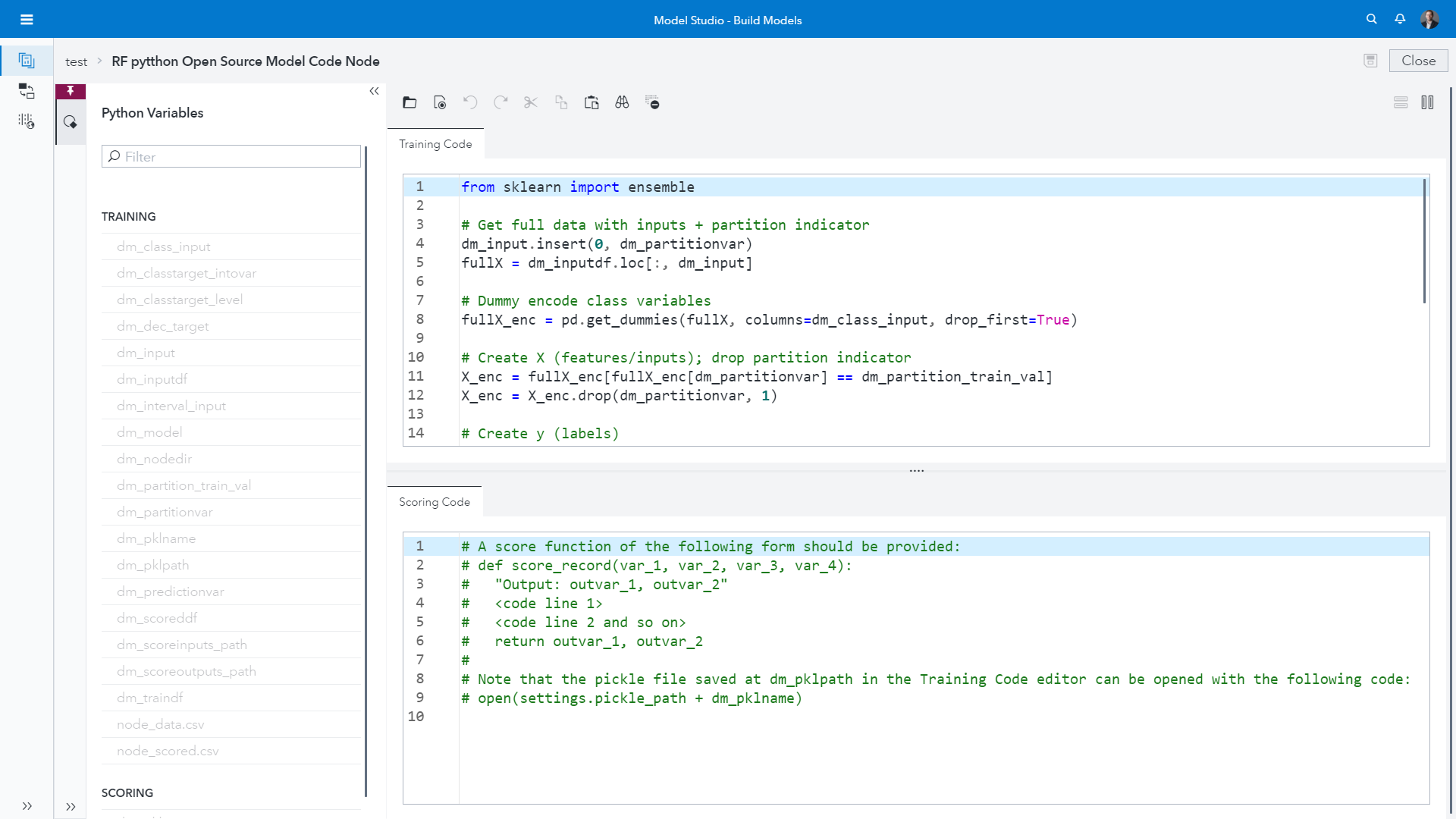Collapse the Python Variables panel
Image resolution: width=1456 pixels, height=819 pixels.
375,91
